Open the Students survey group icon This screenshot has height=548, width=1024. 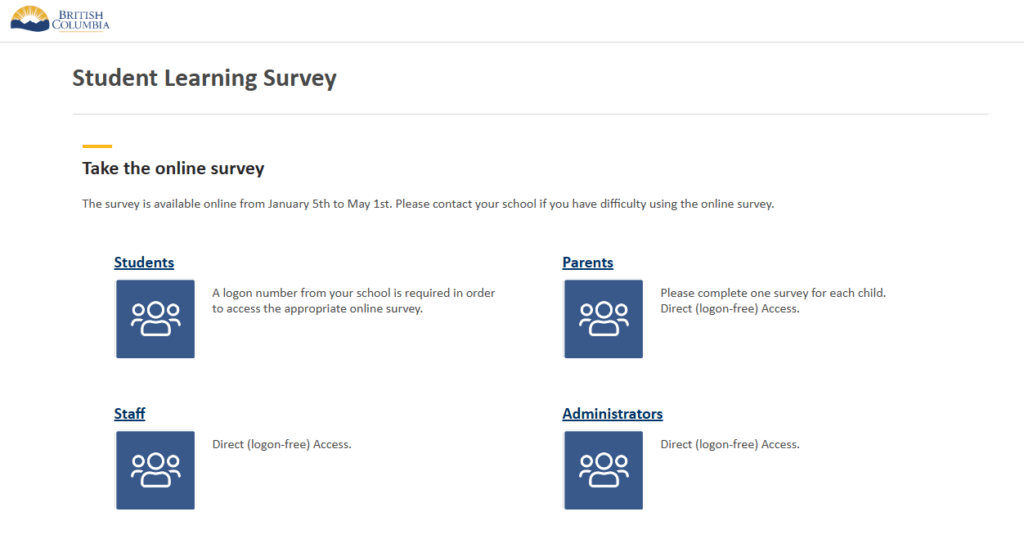pyautogui.click(x=155, y=319)
